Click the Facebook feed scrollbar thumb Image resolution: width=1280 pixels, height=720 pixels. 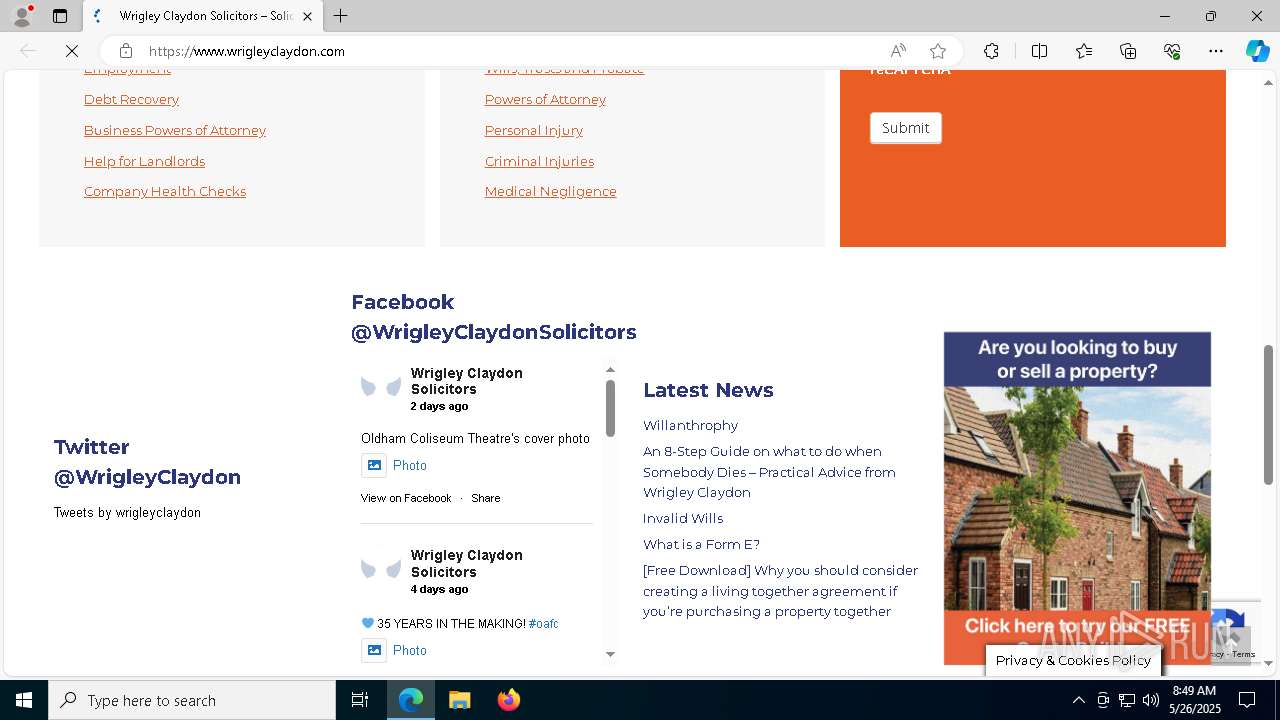click(x=610, y=408)
